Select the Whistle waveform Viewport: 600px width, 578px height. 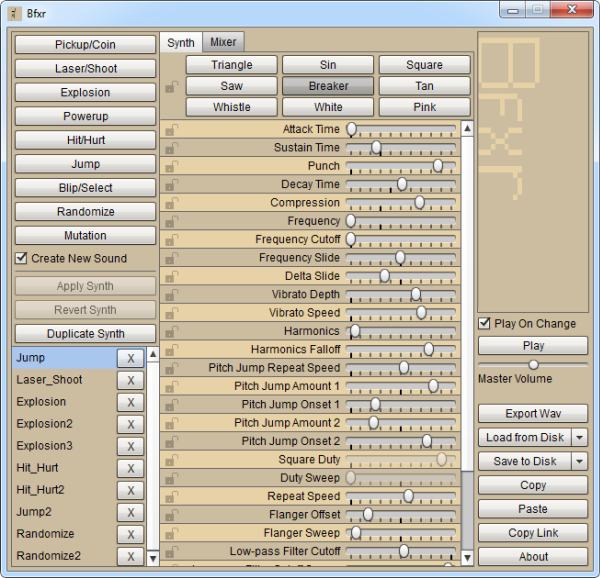[x=232, y=107]
